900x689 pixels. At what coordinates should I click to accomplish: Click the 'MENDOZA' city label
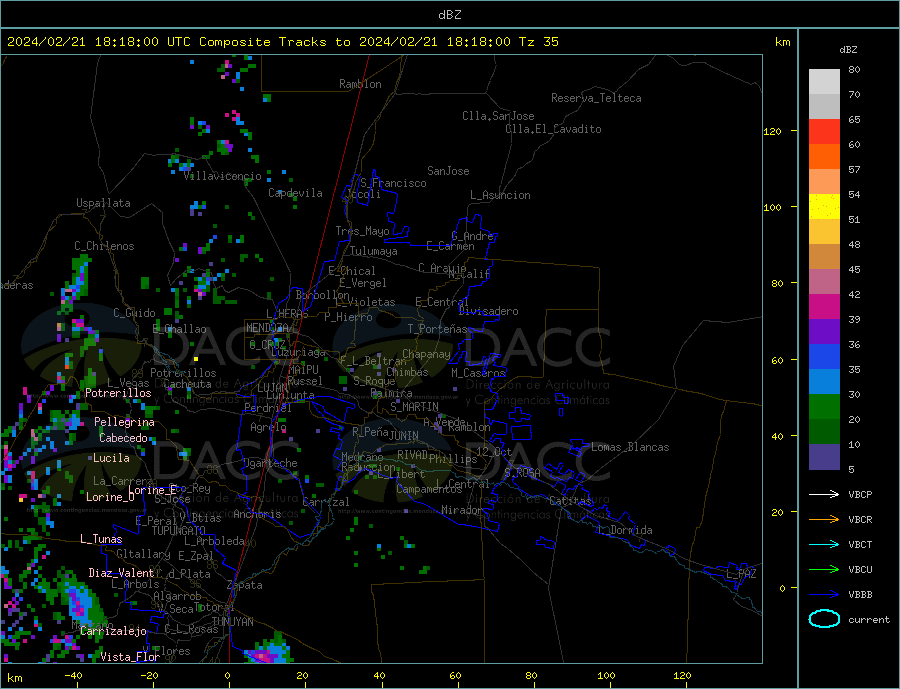click(269, 328)
